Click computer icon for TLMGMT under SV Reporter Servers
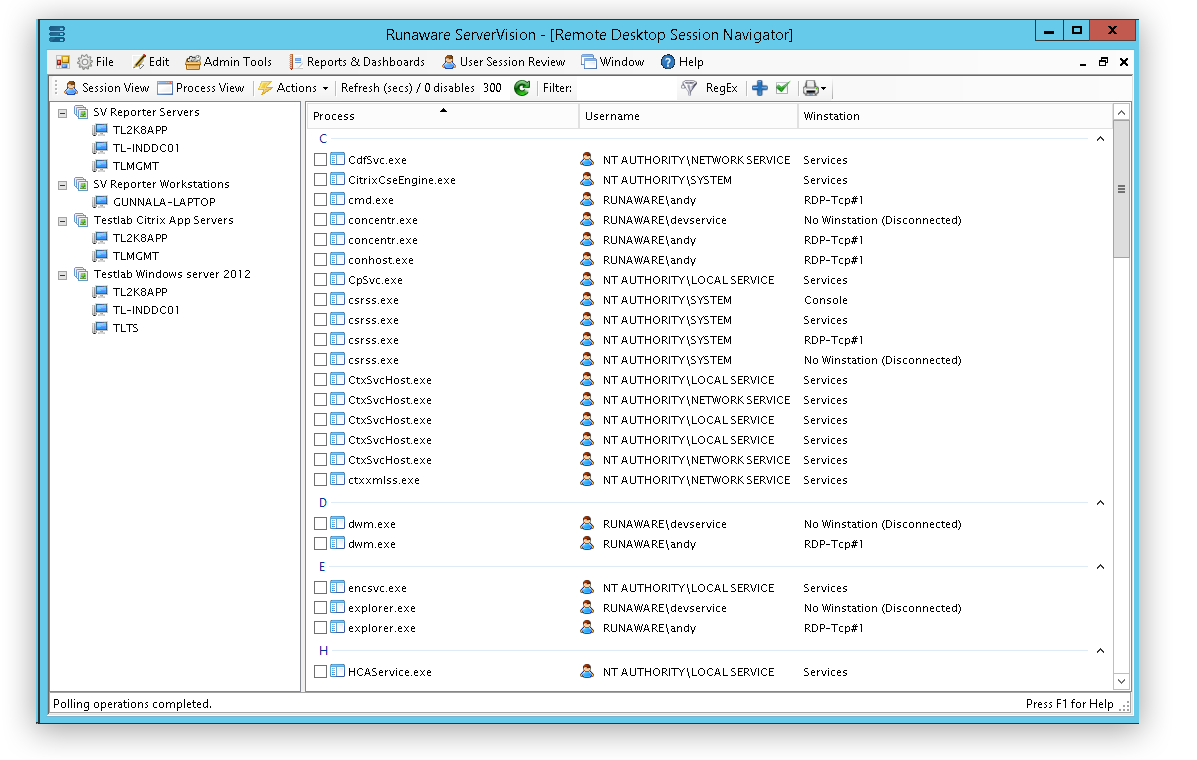 click(x=100, y=166)
